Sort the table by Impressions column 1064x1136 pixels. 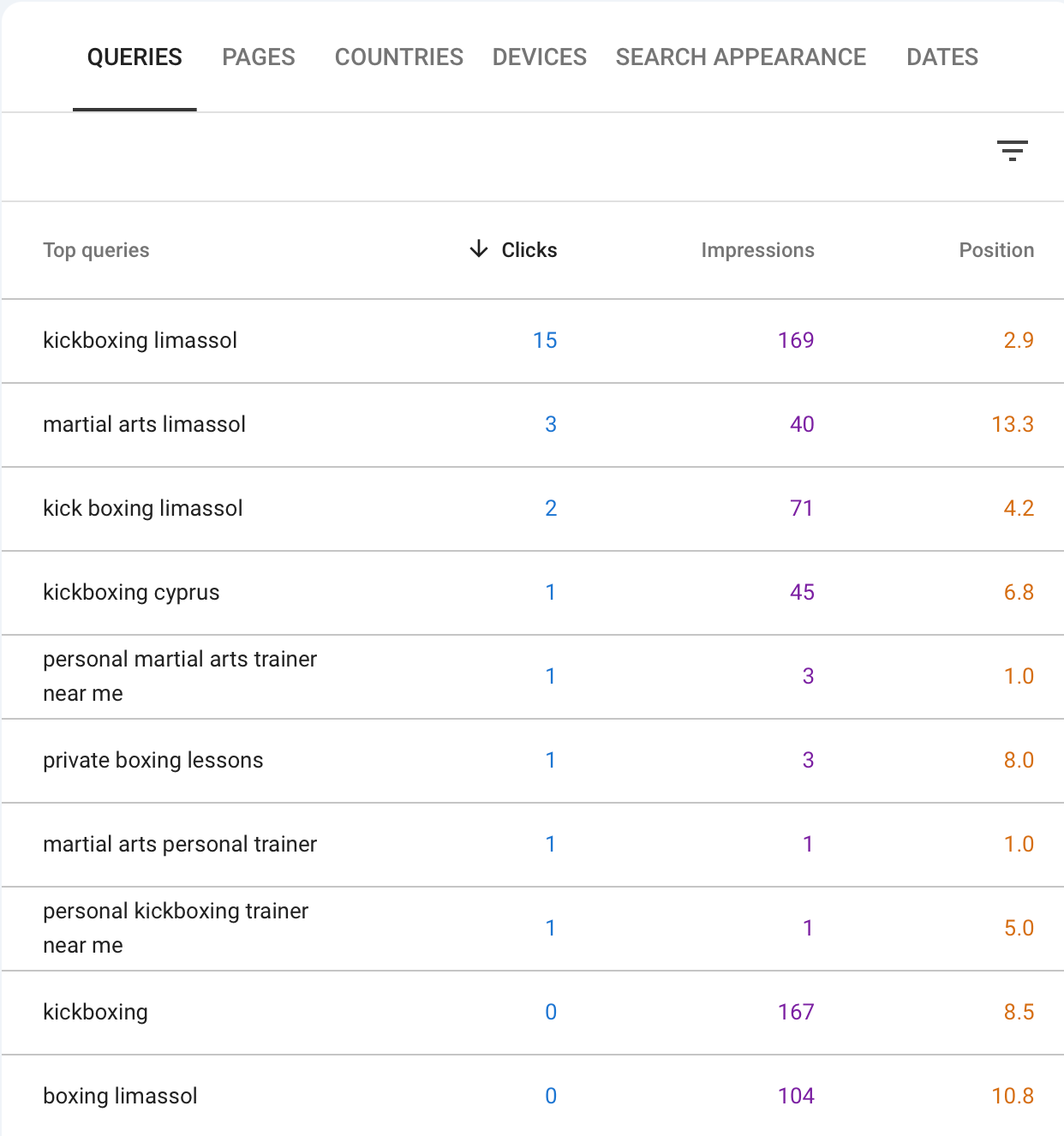(x=757, y=250)
